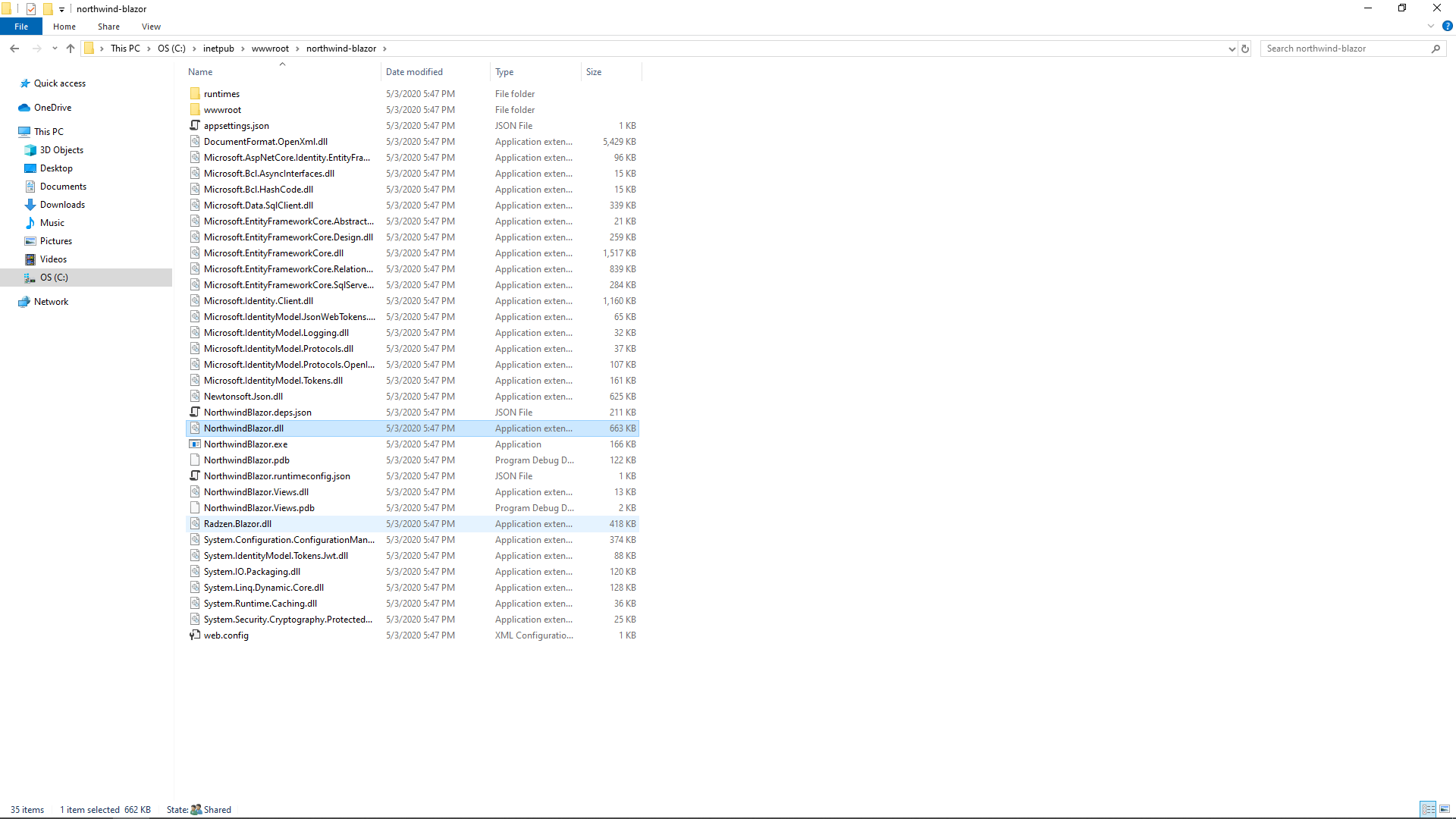Refresh the northwind-blazor folder view

tap(1244, 49)
